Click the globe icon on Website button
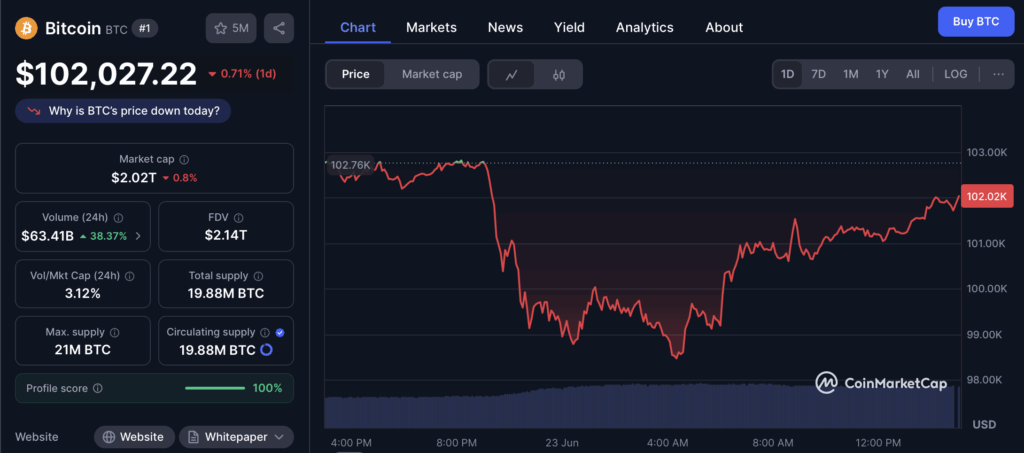This screenshot has height=453, width=1024. [x=109, y=437]
